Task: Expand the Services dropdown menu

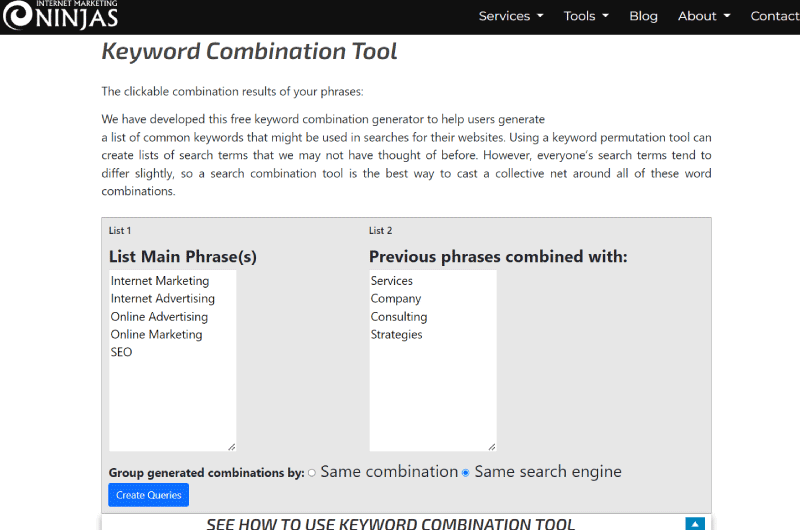Action: click(511, 16)
